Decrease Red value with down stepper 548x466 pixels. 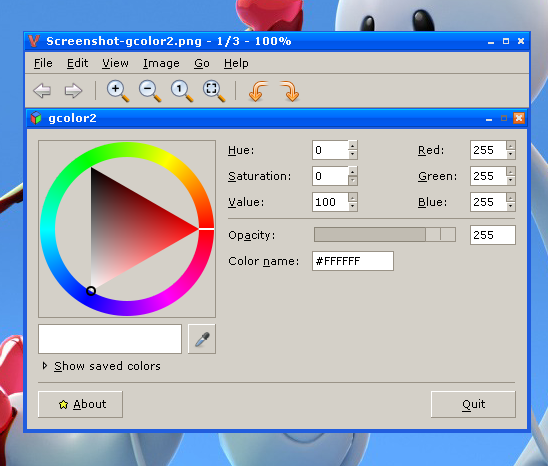511,154
